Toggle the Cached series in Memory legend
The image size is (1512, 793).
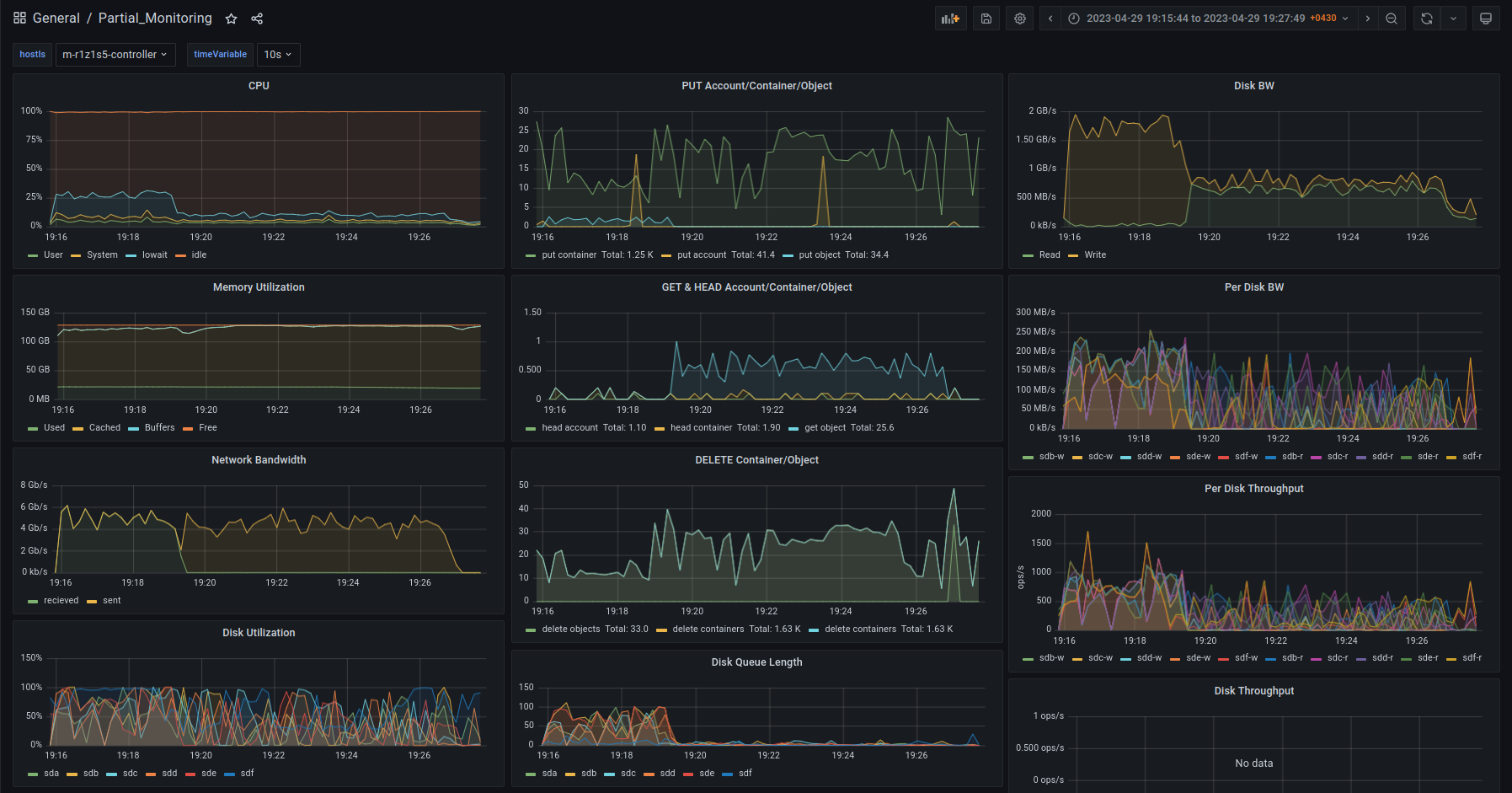pos(104,428)
